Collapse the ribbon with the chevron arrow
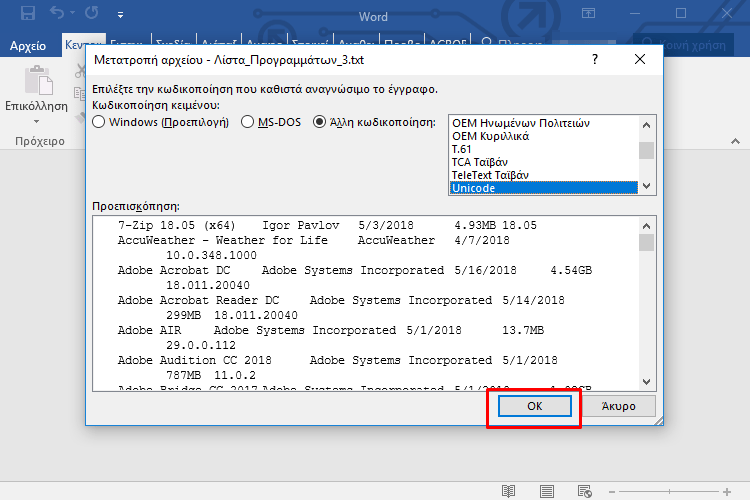Screen dimensions: 750x500 [x=735, y=142]
